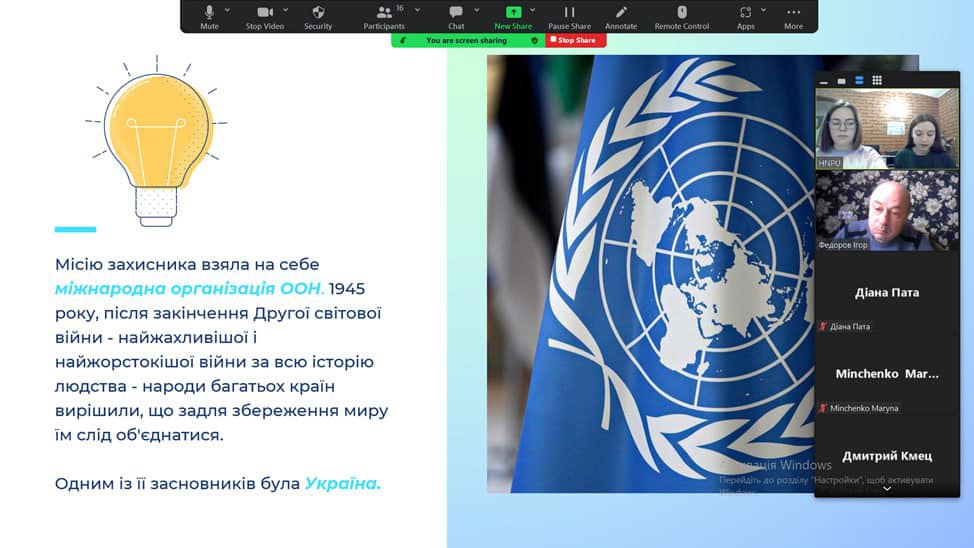The image size is (974, 548).
Task: Start a New Share
Action: click(513, 17)
